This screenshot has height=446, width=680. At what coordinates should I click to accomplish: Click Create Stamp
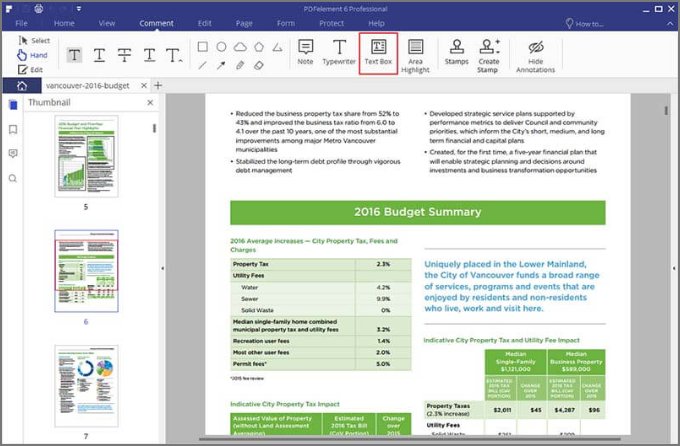[x=488, y=56]
